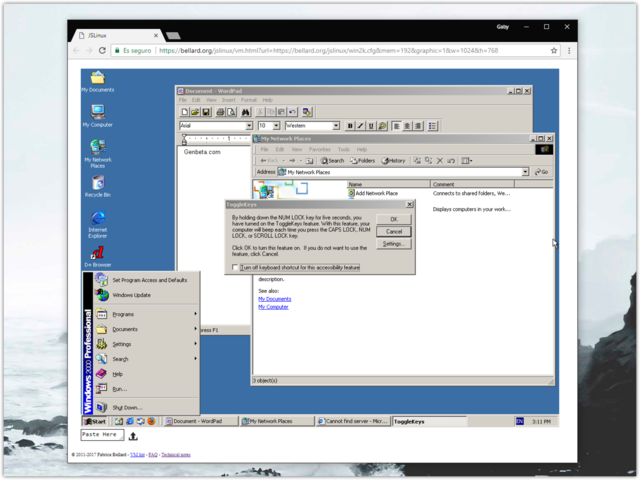Click Help in the Start menu
The height and width of the screenshot is (480, 640).
(147, 374)
